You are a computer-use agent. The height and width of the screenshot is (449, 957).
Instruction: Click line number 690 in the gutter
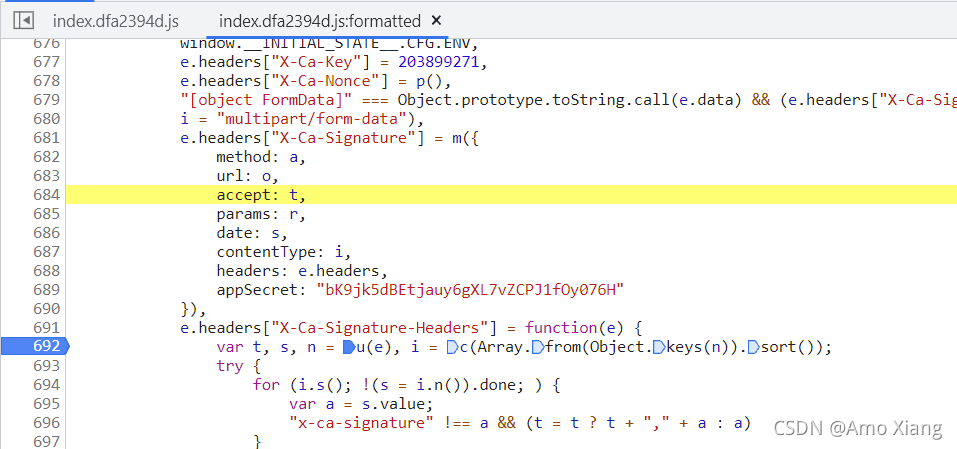pos(47,308)
